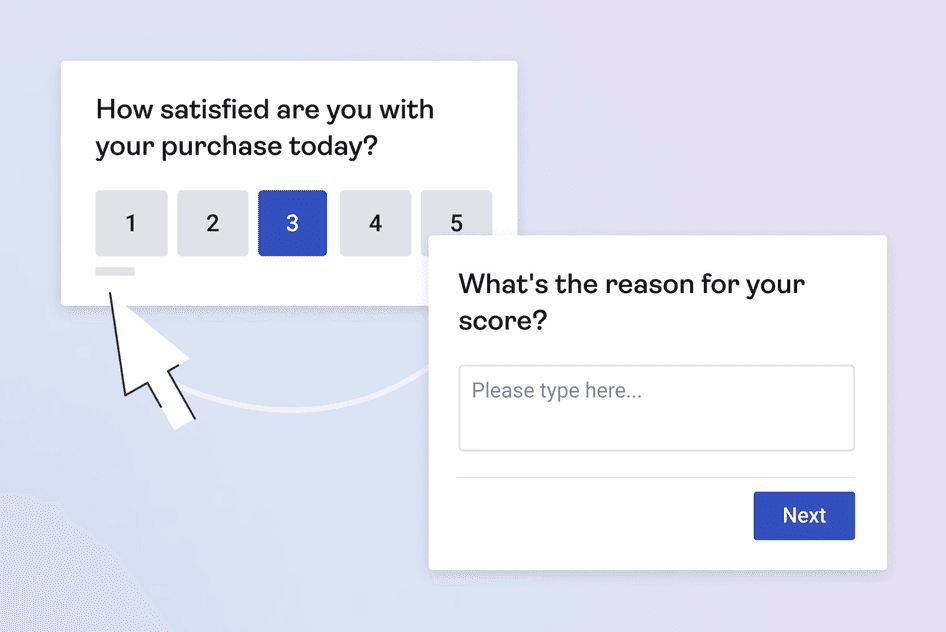
Task: Click the small gray bar under rating 1
Action: point(115,271)
